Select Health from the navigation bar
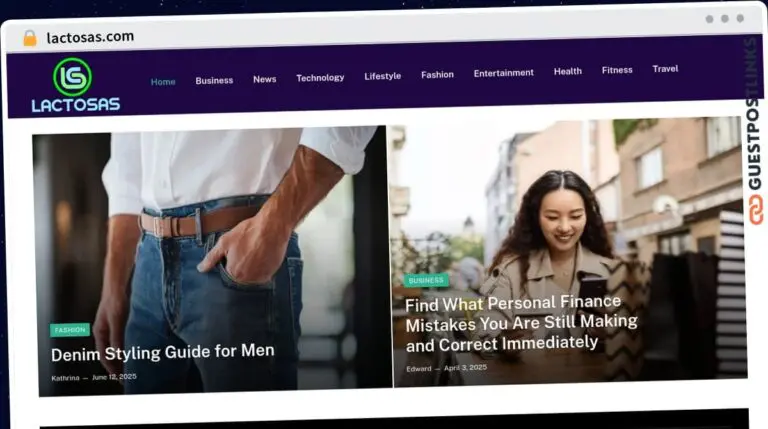The image size is (768, 429). [x=567, y=72]
